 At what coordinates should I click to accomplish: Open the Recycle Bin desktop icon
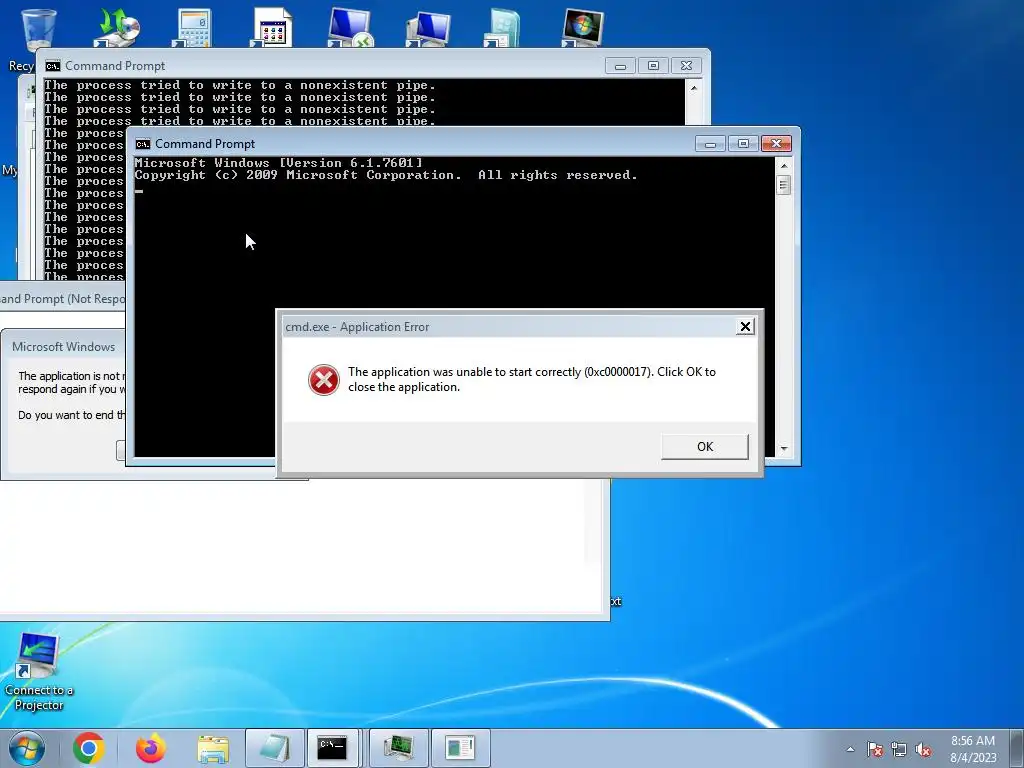click(38, 29)
